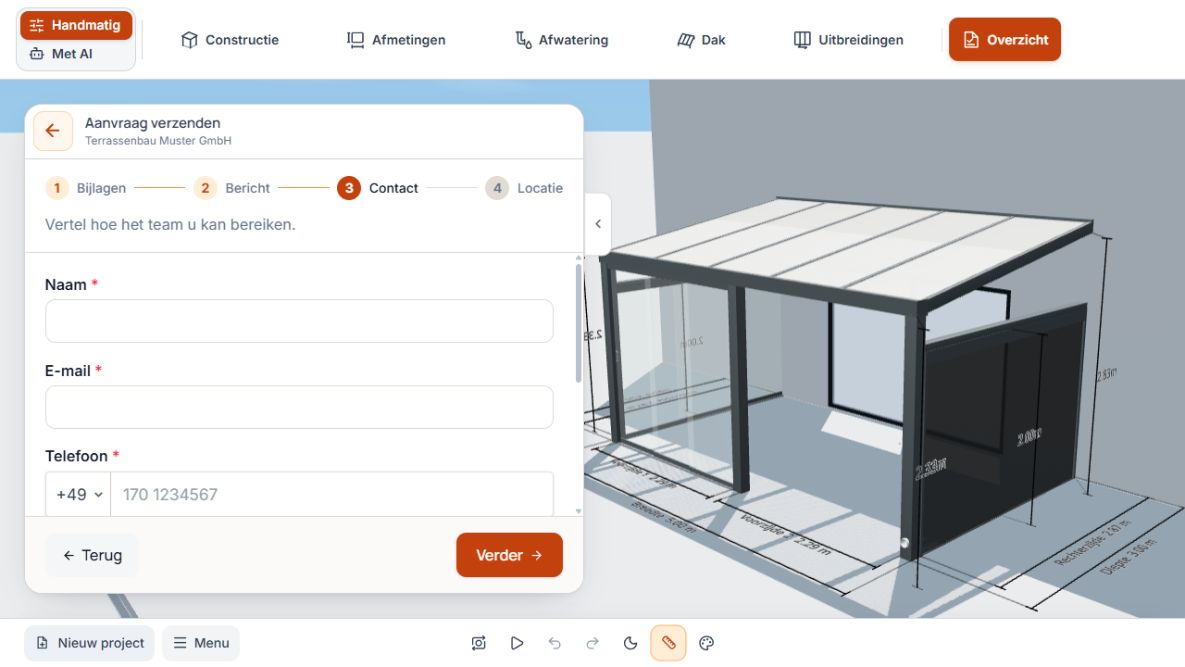Start a Nieuw project
1185x667 pixels.
pos(89,643)
